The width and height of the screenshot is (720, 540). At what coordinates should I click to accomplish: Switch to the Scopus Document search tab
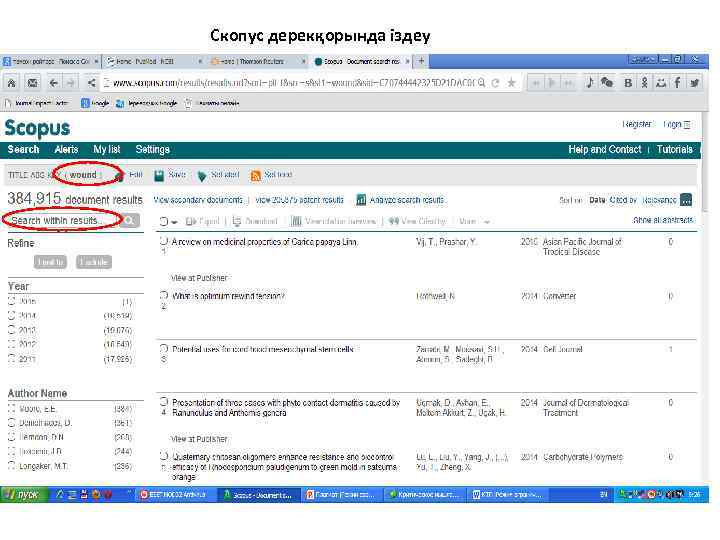[362, 61]
